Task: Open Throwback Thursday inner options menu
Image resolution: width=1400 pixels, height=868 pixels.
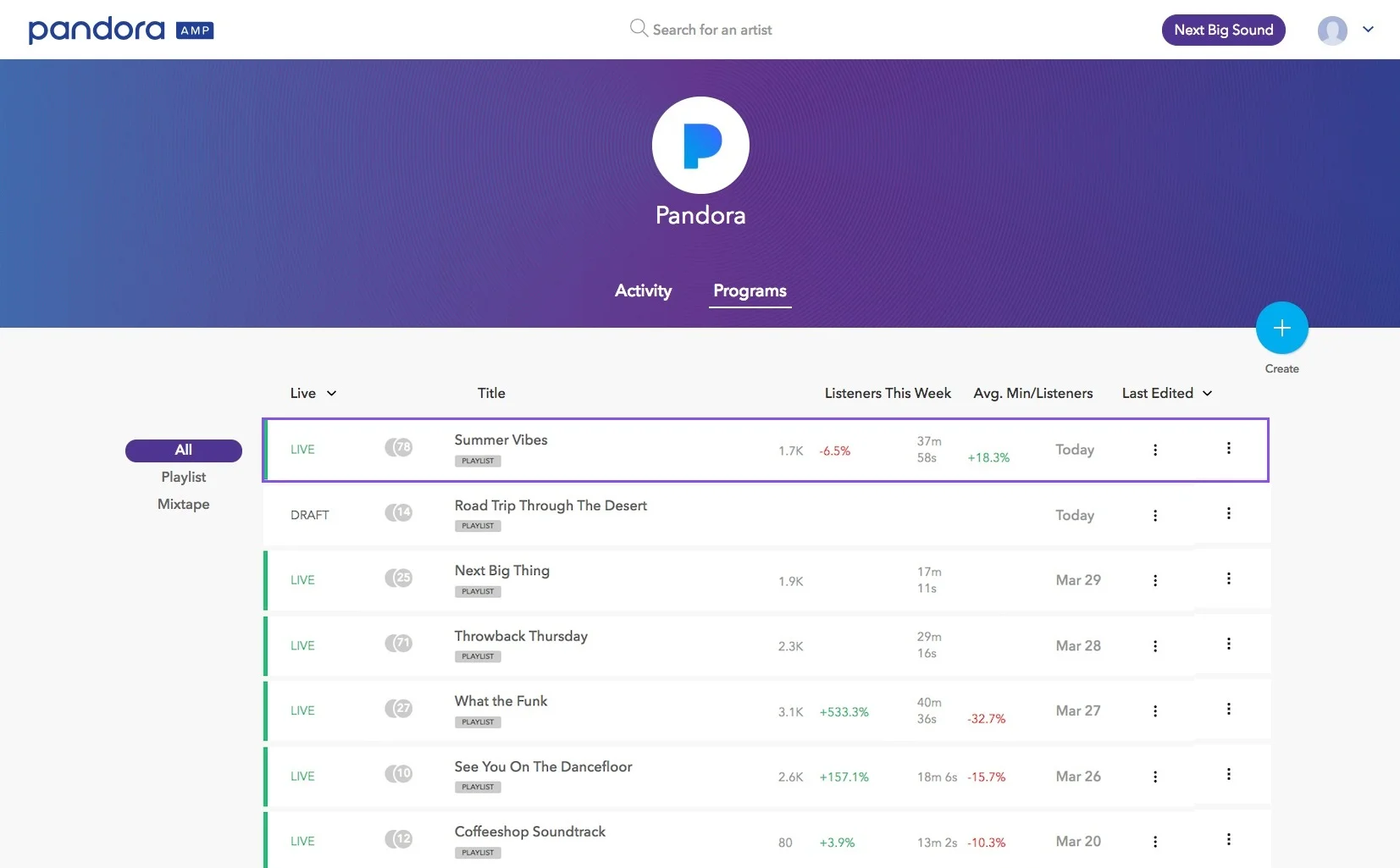Action: coord(1154,646)
